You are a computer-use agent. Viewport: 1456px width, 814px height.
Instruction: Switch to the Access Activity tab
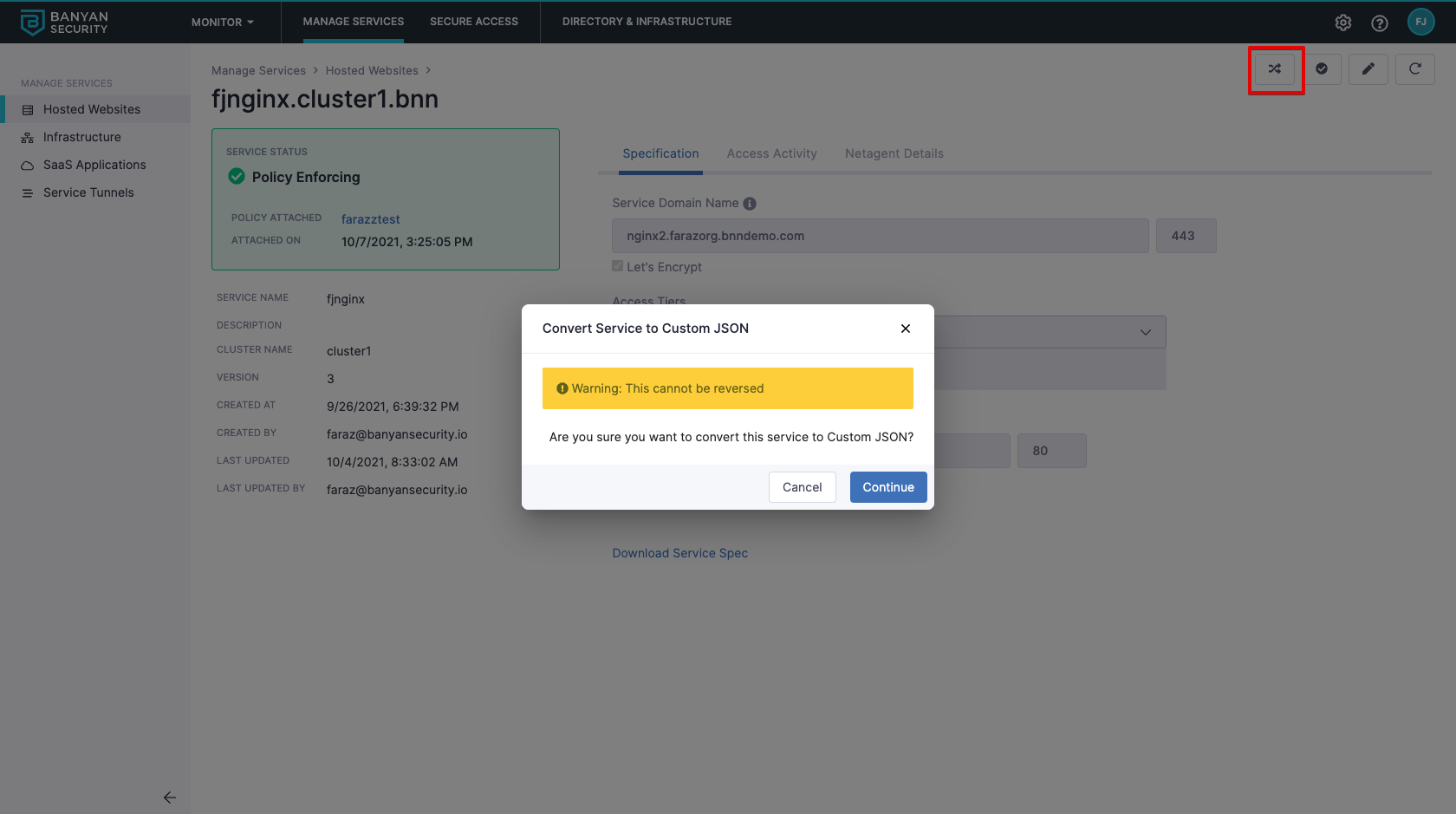[771, 153]
